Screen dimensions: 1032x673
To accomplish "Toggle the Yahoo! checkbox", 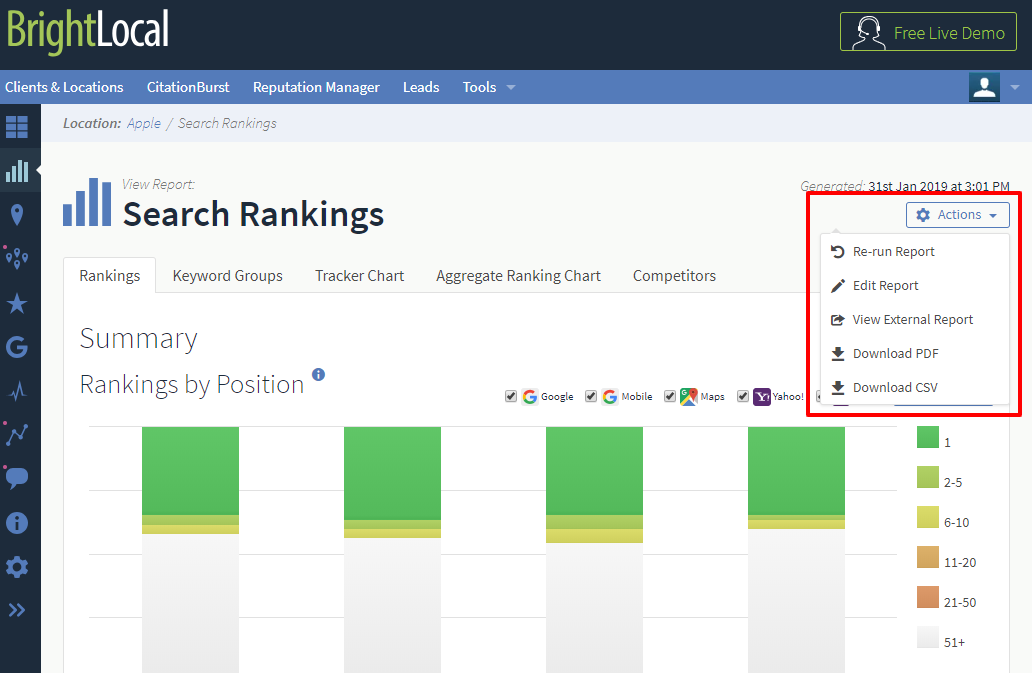I will coord(743,396).
